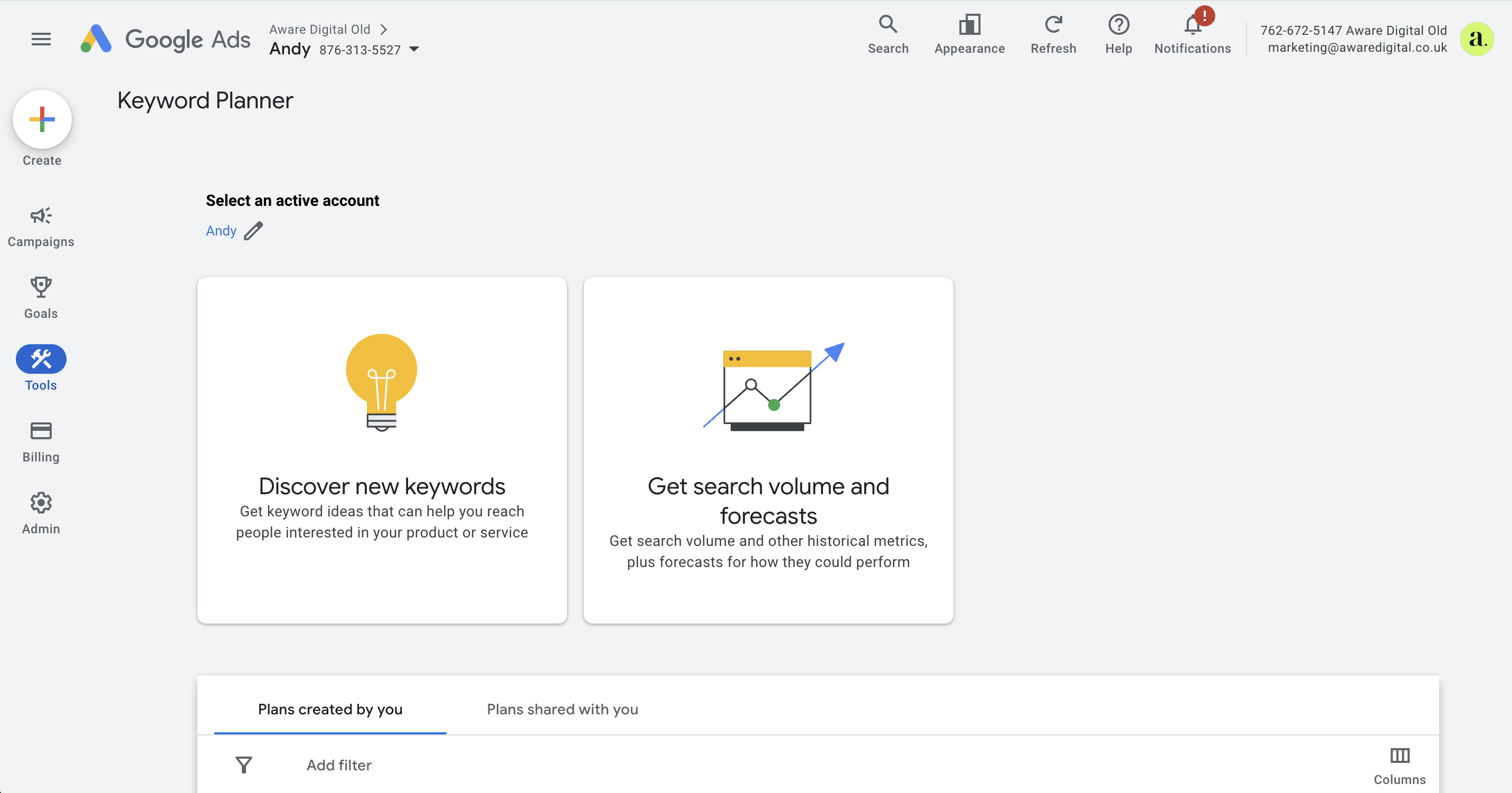This screenshot has width=1512, height=793.
Task: Refresh the page via Refresh icon
Action: point(1053,35)
